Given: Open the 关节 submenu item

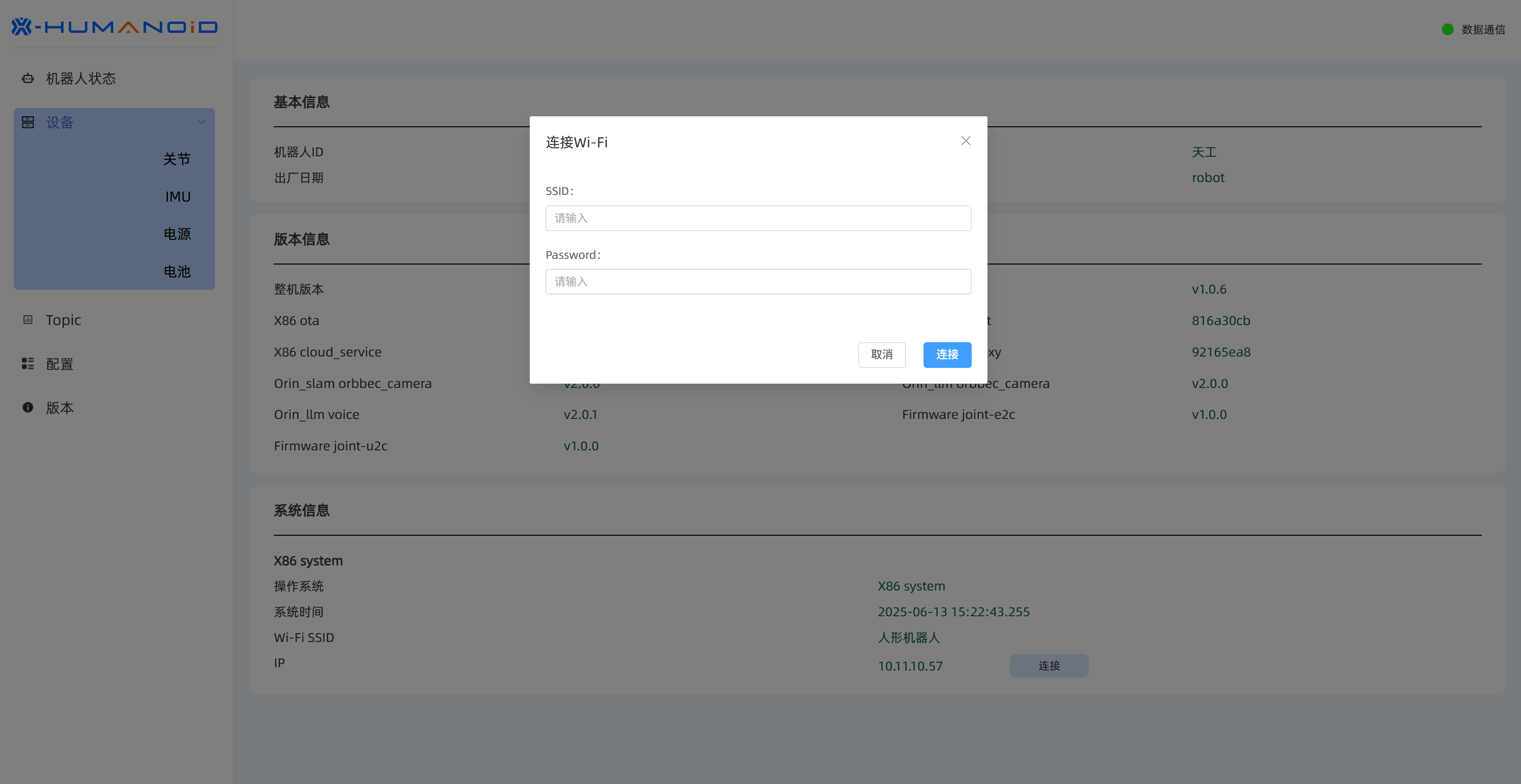Looking at the screenshot, I should [x=176, y=159].
